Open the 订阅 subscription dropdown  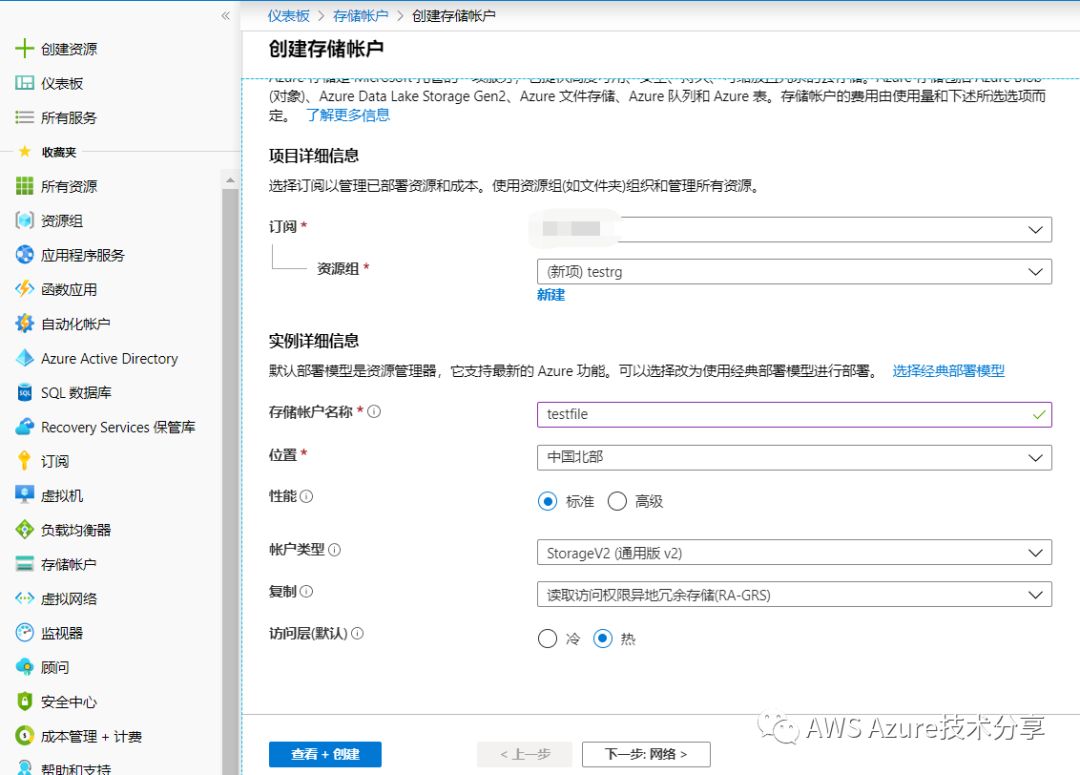[x=794, y=229]
